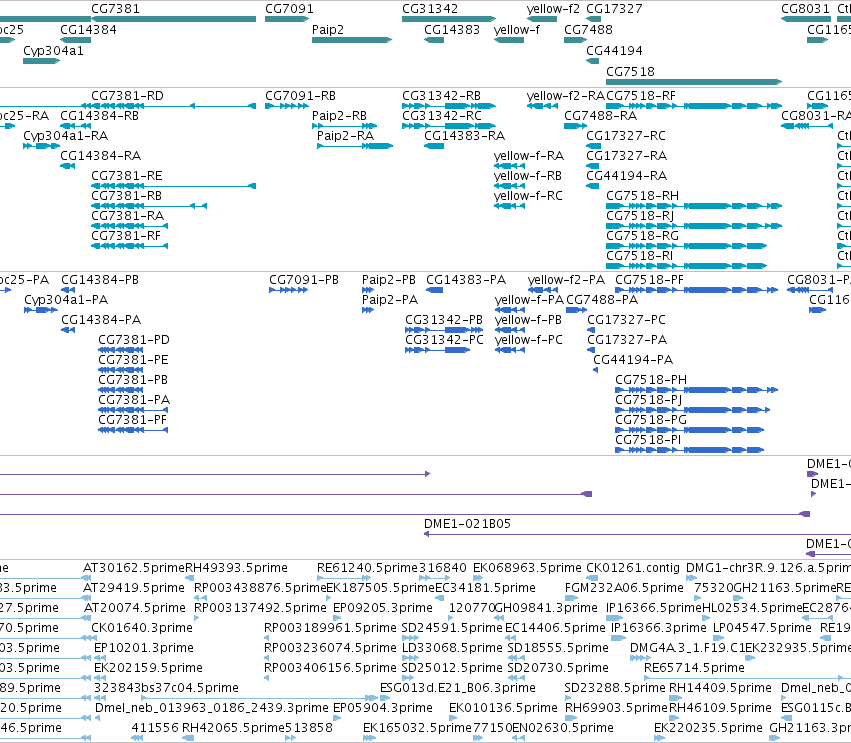Click the long CG7518 gene bar
This screenshot has height=743, width=851.
point(694,82)
